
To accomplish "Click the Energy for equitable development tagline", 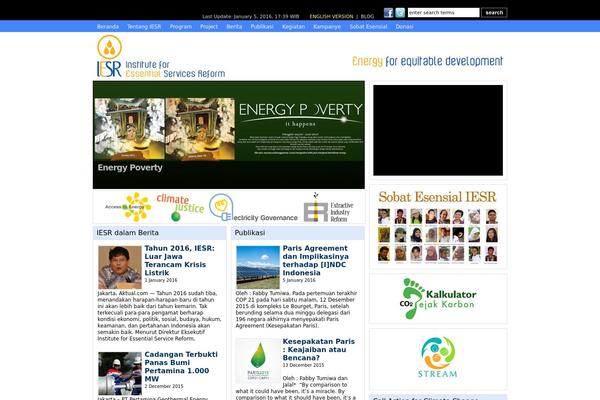I will (427, 61).
